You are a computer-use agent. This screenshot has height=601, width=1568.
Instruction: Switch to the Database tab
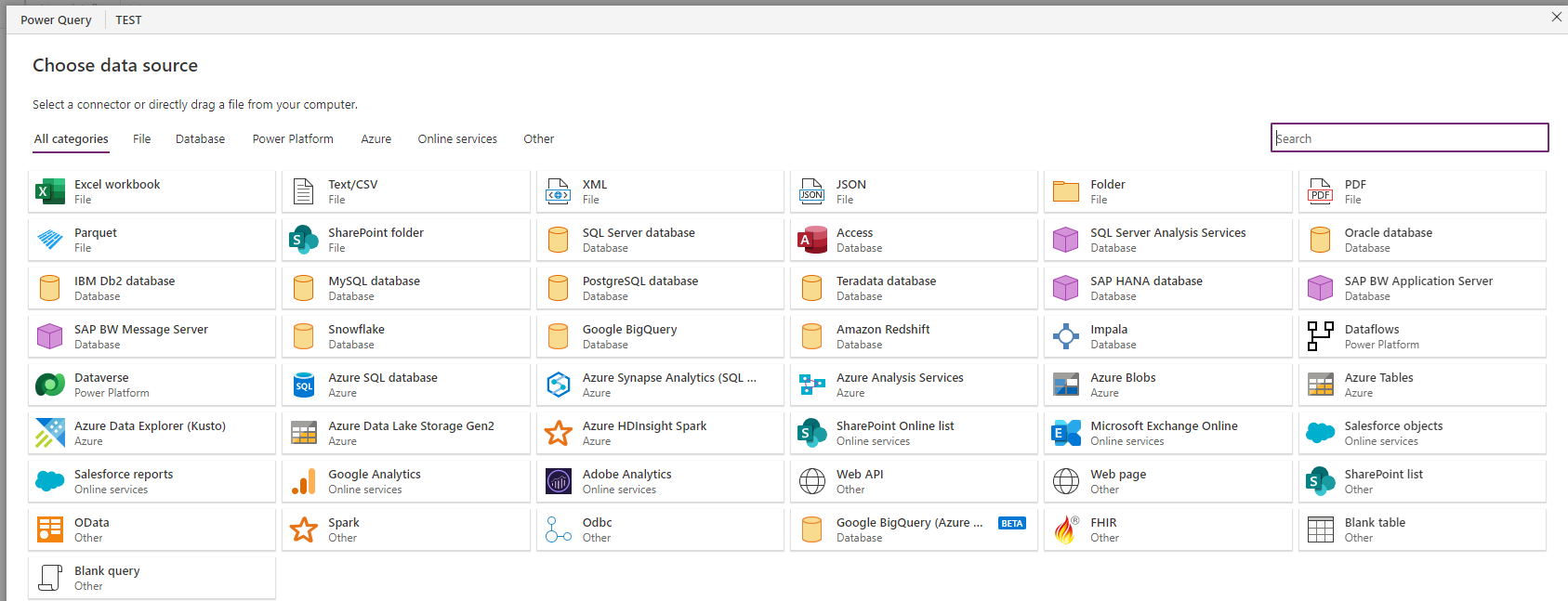[x=200, y=139]
